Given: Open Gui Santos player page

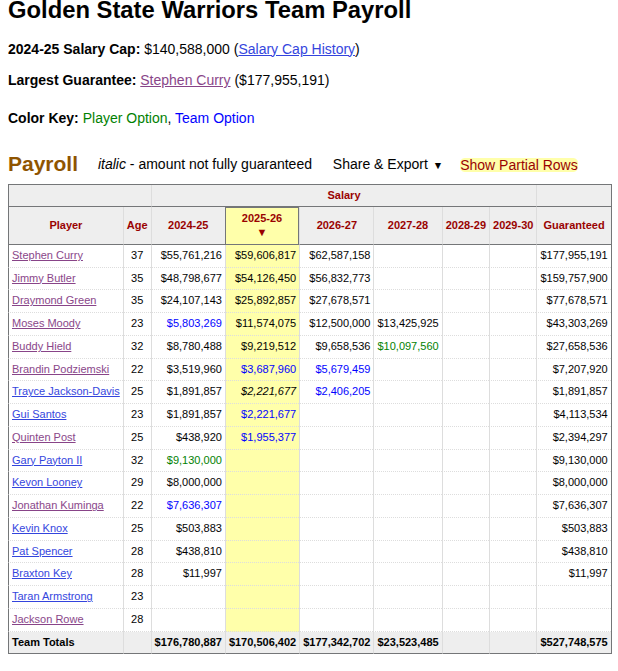Looking at the screenshot, I should click(x=39, y=414).
